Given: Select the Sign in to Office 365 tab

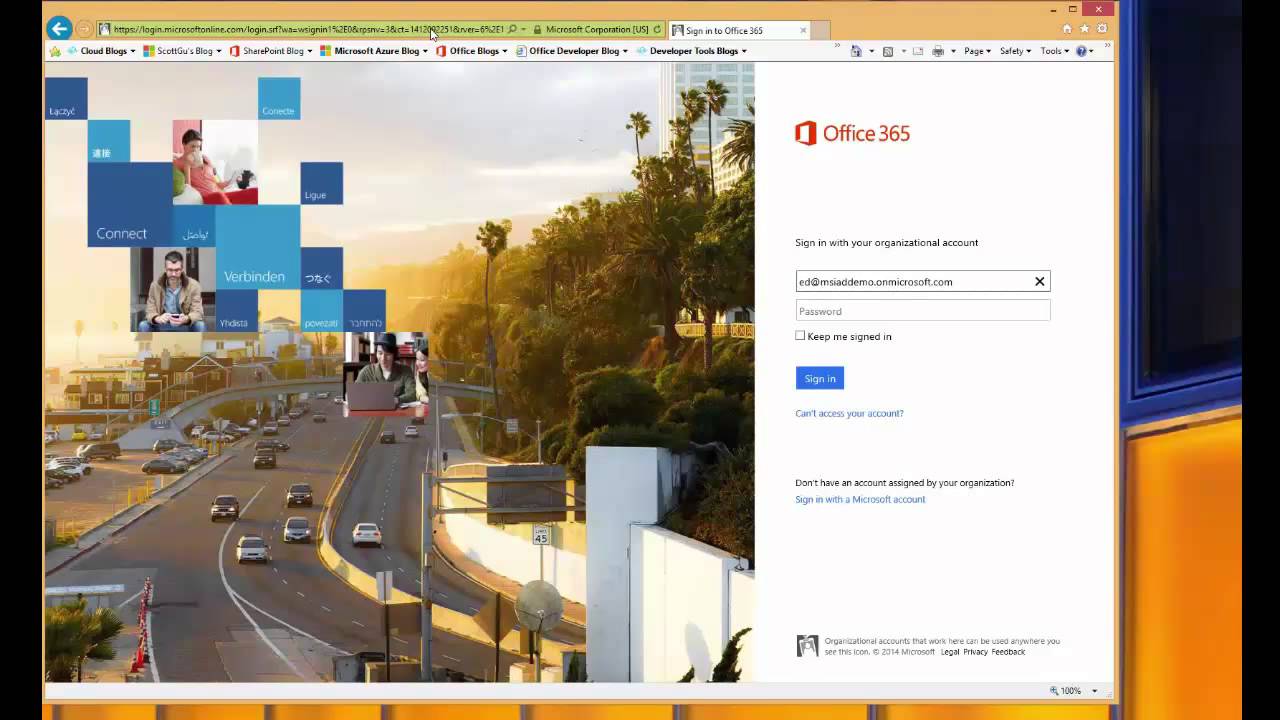Looking at the screenshot, I should coord(740,30).
